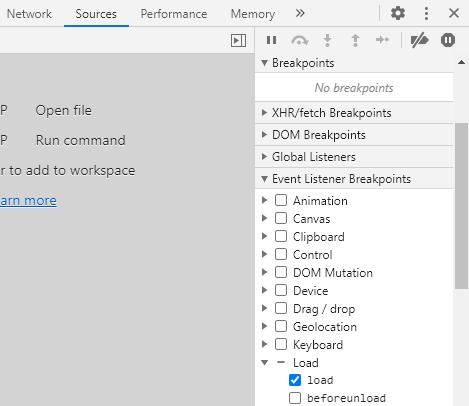Check the Canvas checkbox
The width and height of the screenshot is (469, 406).
tap(281, 218)
